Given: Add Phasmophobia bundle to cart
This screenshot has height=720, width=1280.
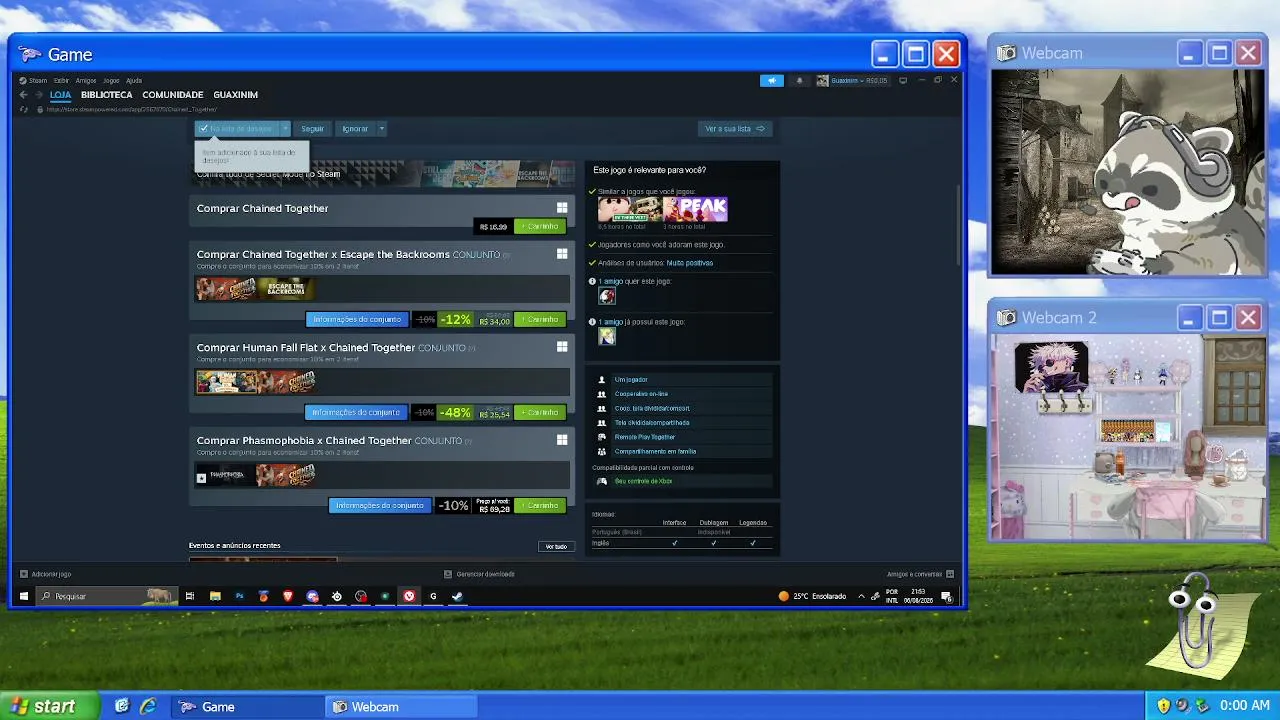Looking at the screenshot, I should click(x=540, y=505).
